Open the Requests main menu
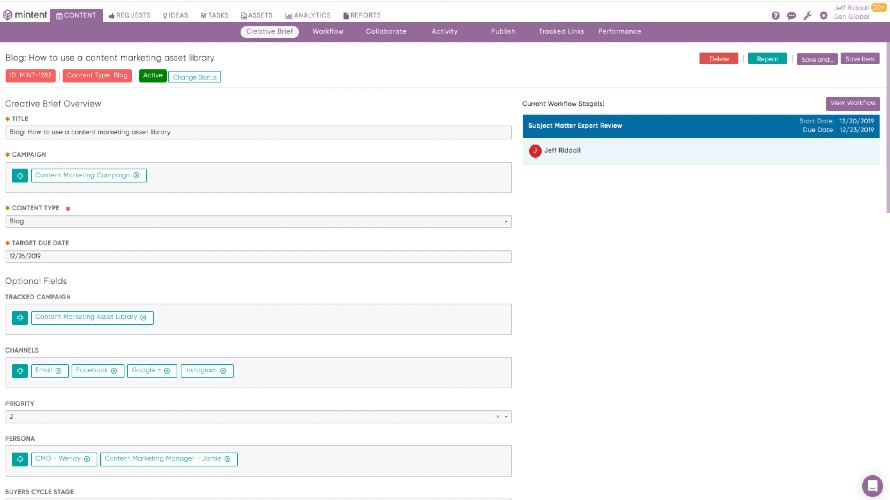This screenshot has height=500, width=890. 129,15
